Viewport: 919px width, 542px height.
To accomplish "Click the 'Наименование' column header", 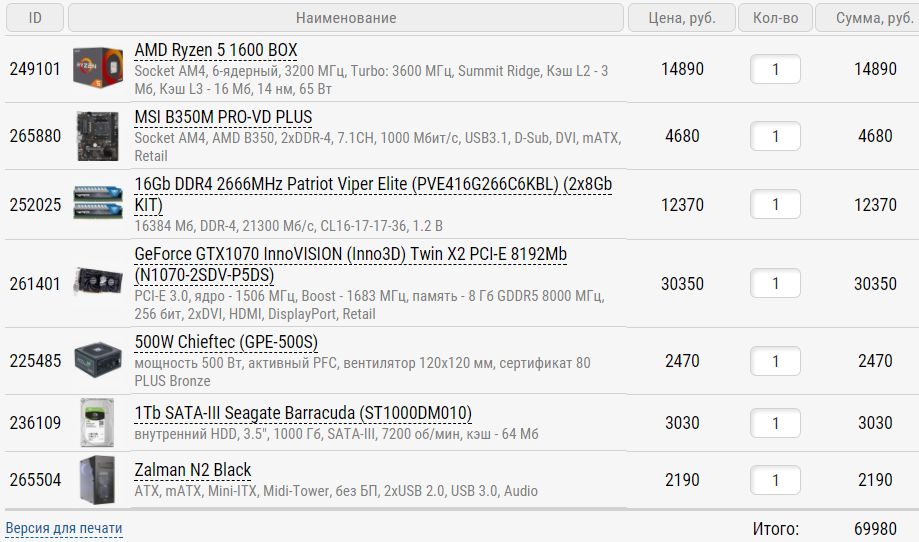I will pos(346,18).
